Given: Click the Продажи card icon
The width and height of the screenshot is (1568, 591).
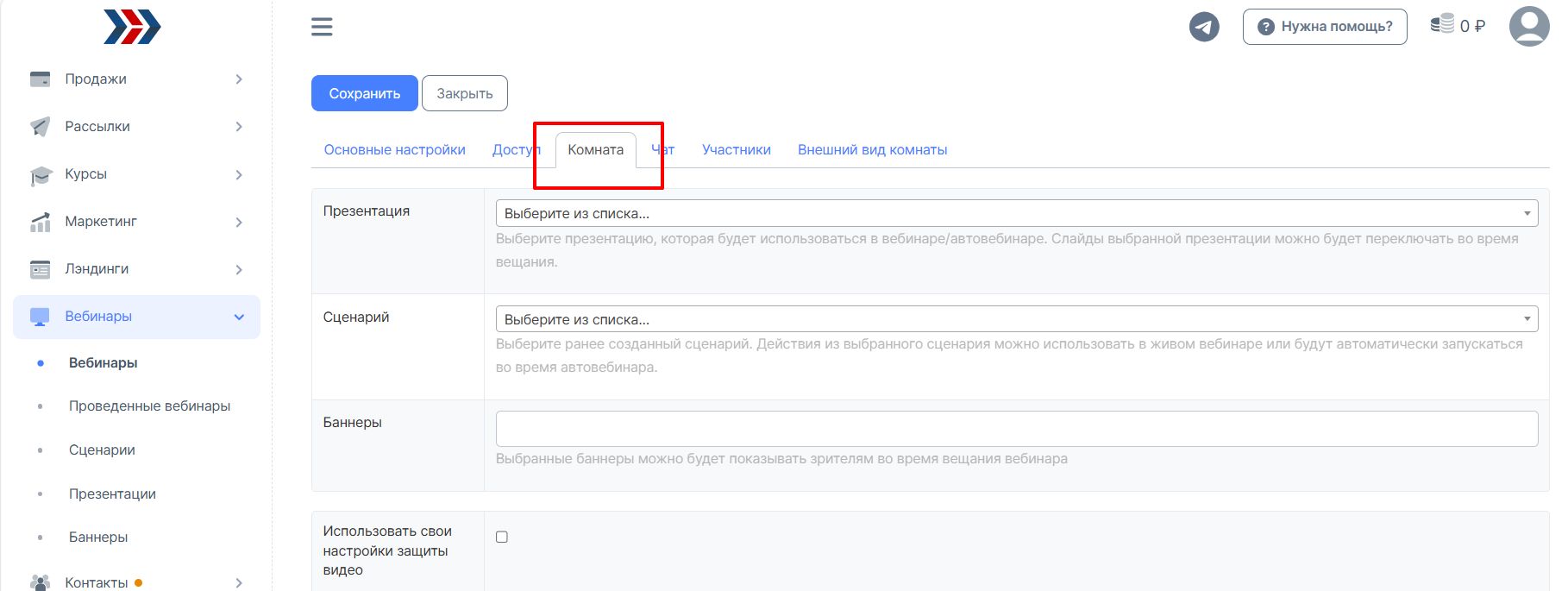Looking at the screenshot, I should [40, 79].
